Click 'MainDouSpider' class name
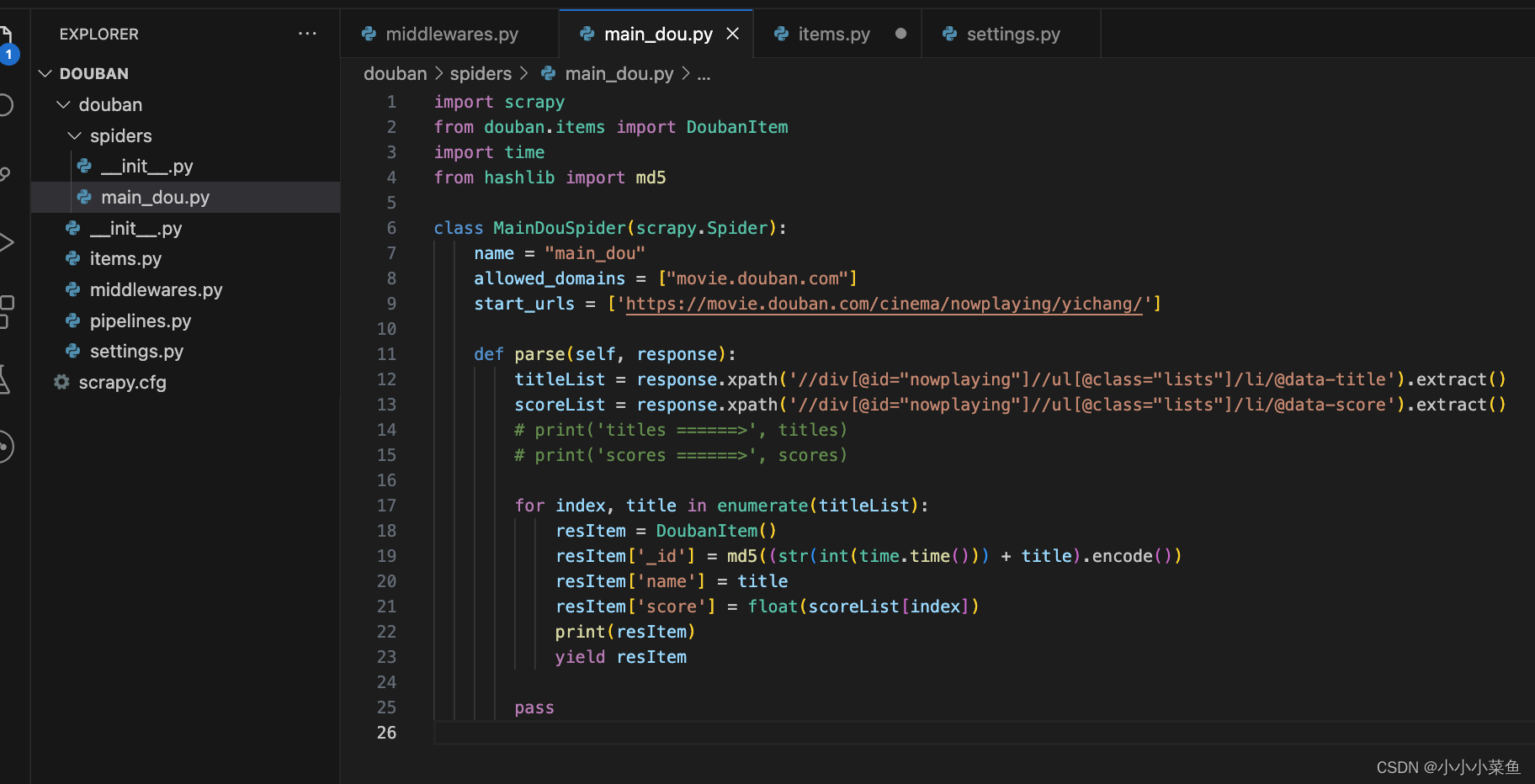This screenshot has height=784, width=1535. click(560, 228)
